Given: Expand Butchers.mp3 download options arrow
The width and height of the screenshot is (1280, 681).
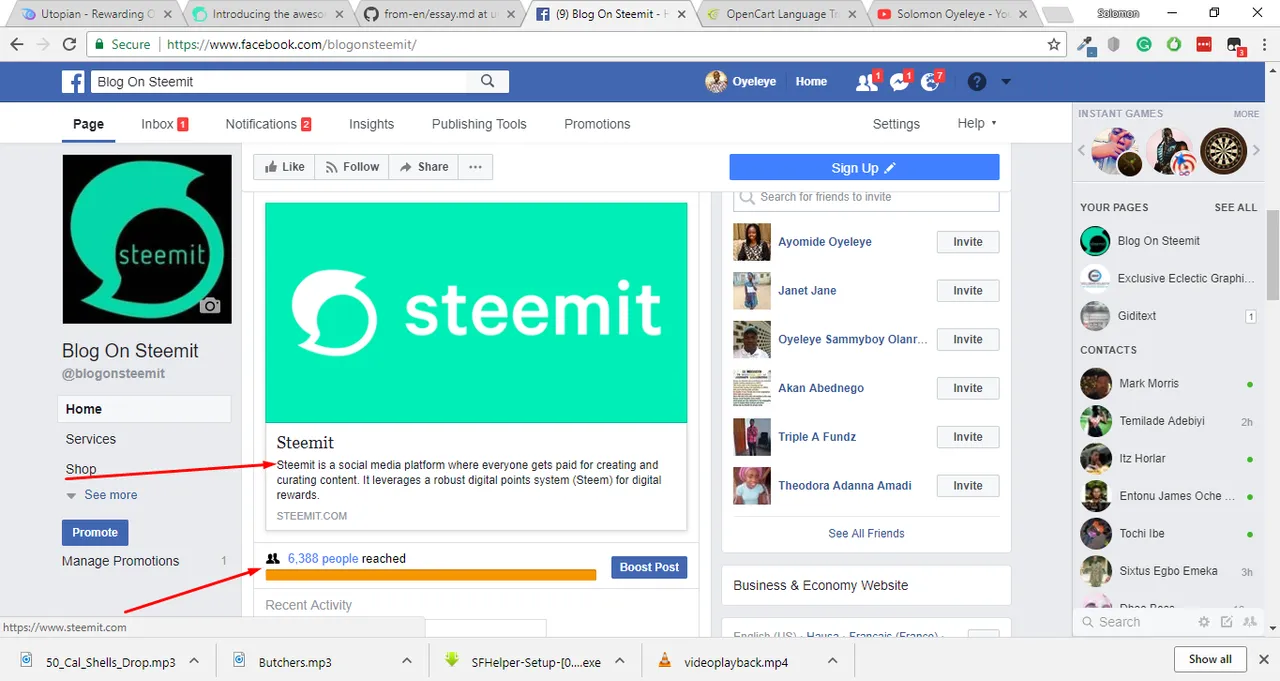Looking at the screenshot, I should pos(407,661).
